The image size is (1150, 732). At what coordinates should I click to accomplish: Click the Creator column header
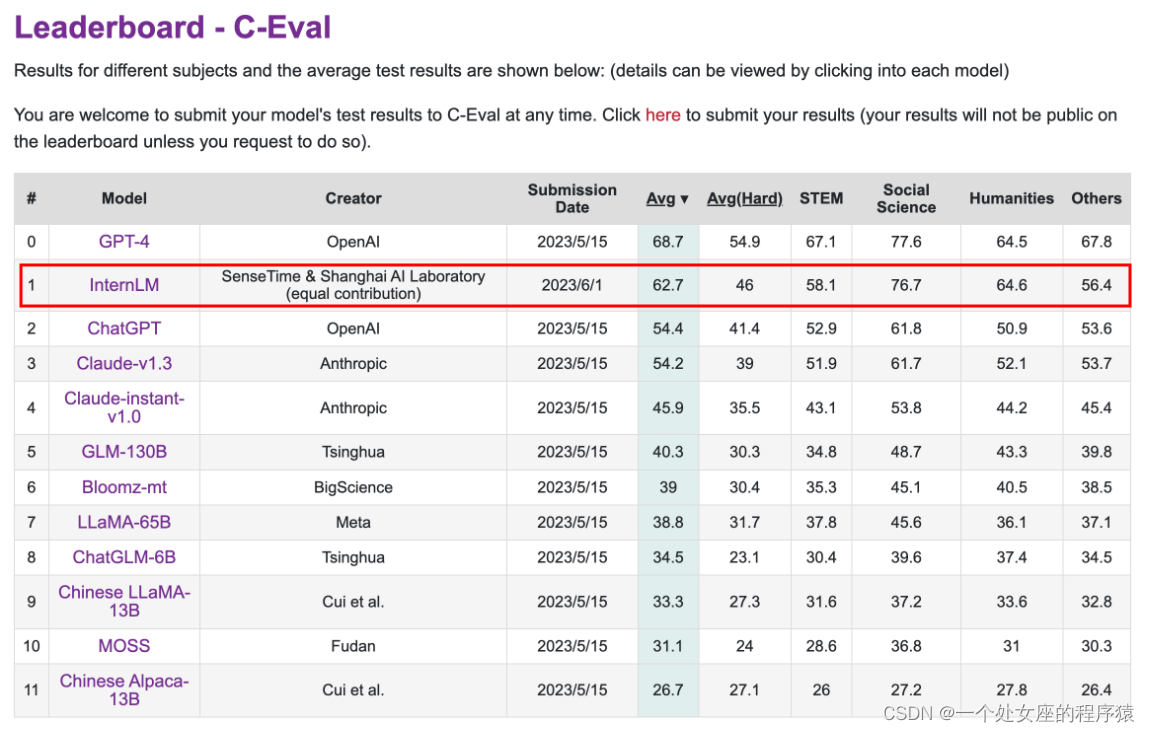click(x=353, y=198)
